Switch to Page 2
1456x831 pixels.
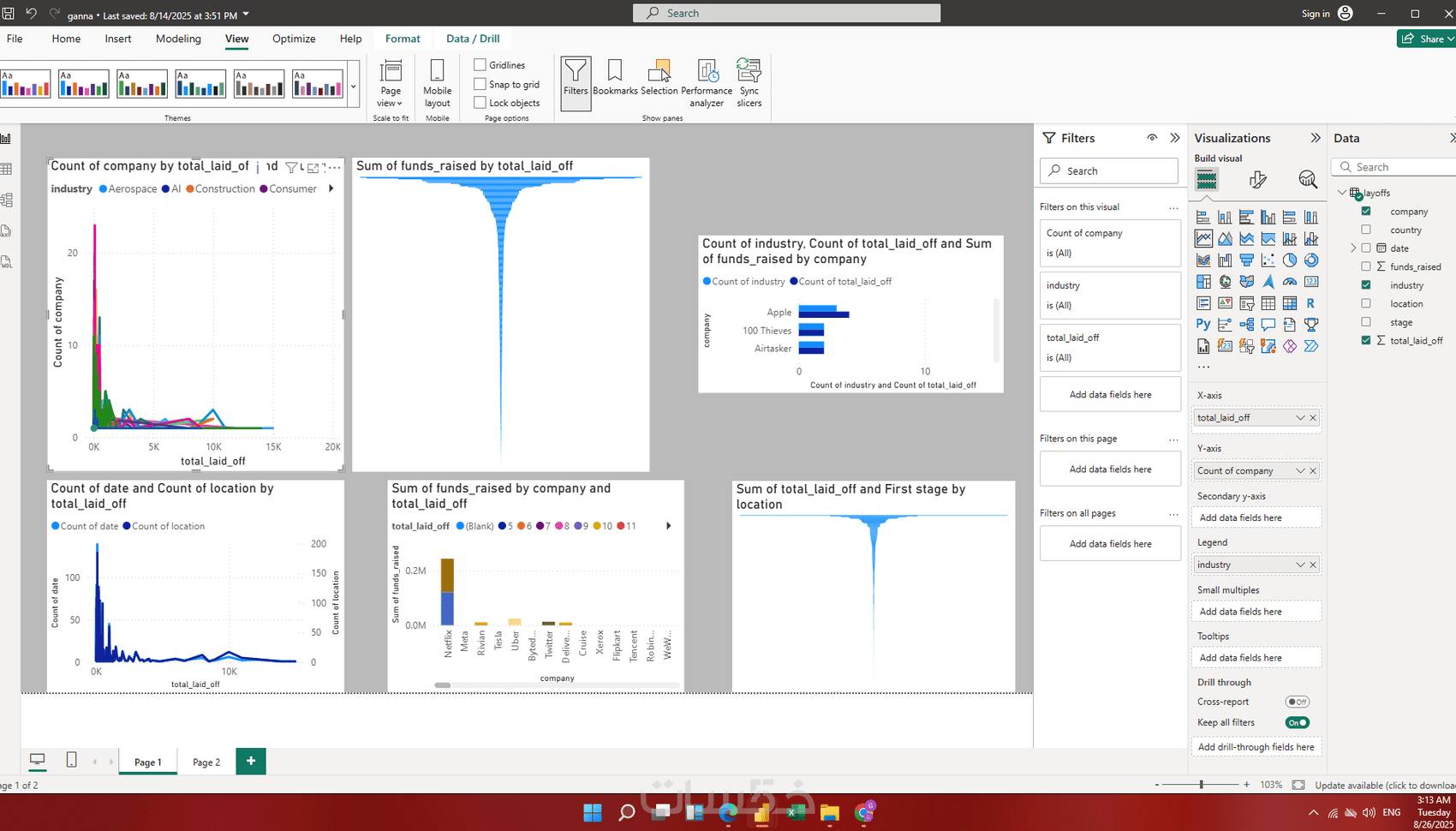(206, 762)
